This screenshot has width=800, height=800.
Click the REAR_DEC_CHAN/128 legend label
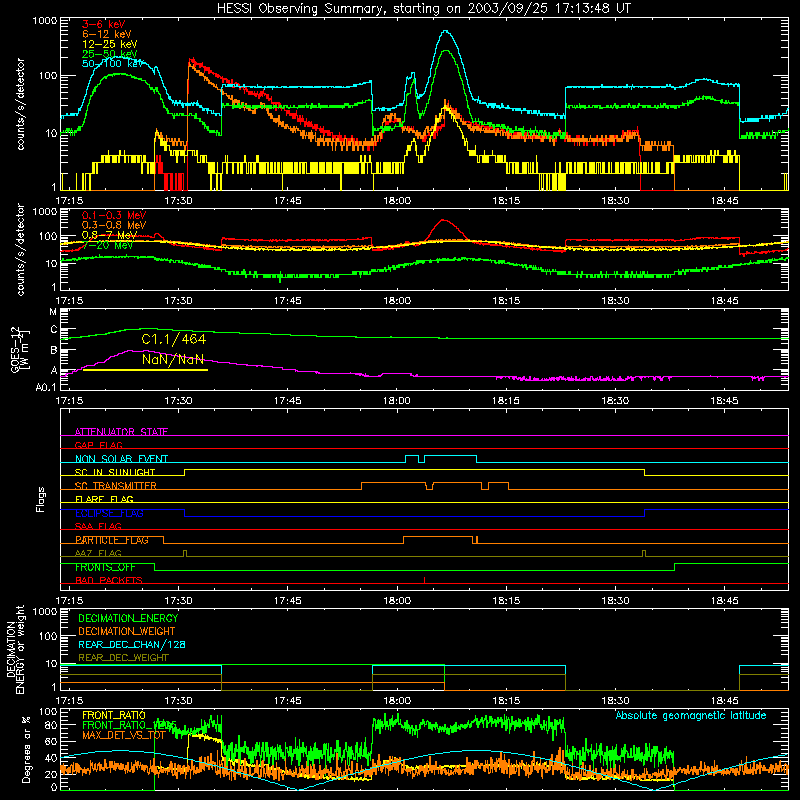coord(132,644)
